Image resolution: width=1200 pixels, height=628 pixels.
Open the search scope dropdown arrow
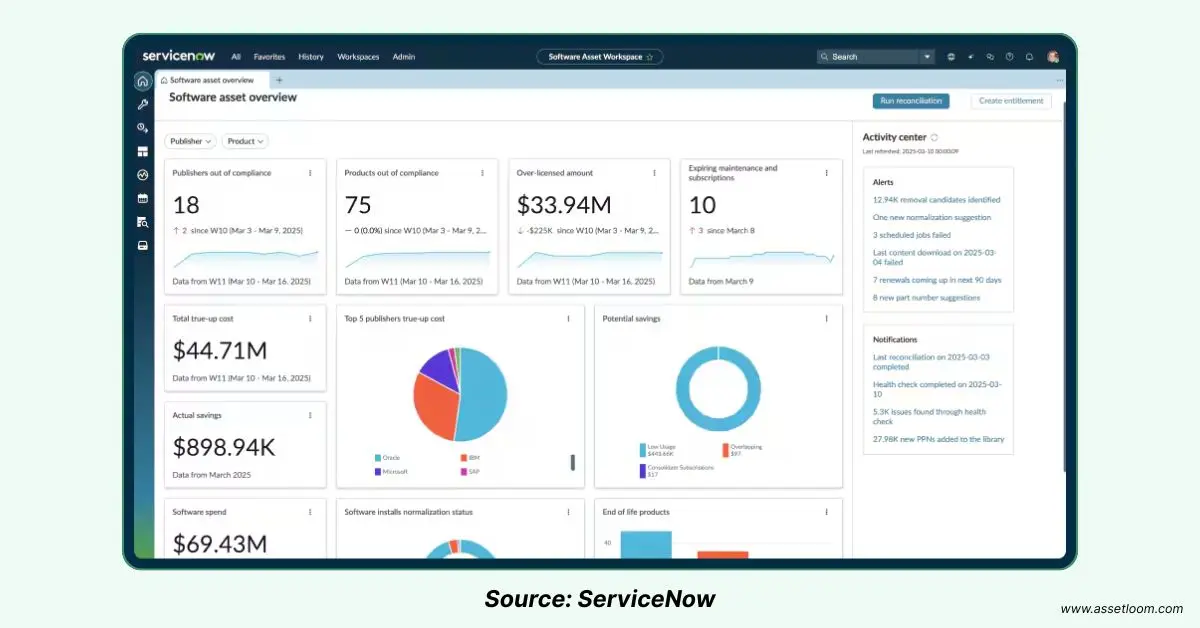(927, 57)
